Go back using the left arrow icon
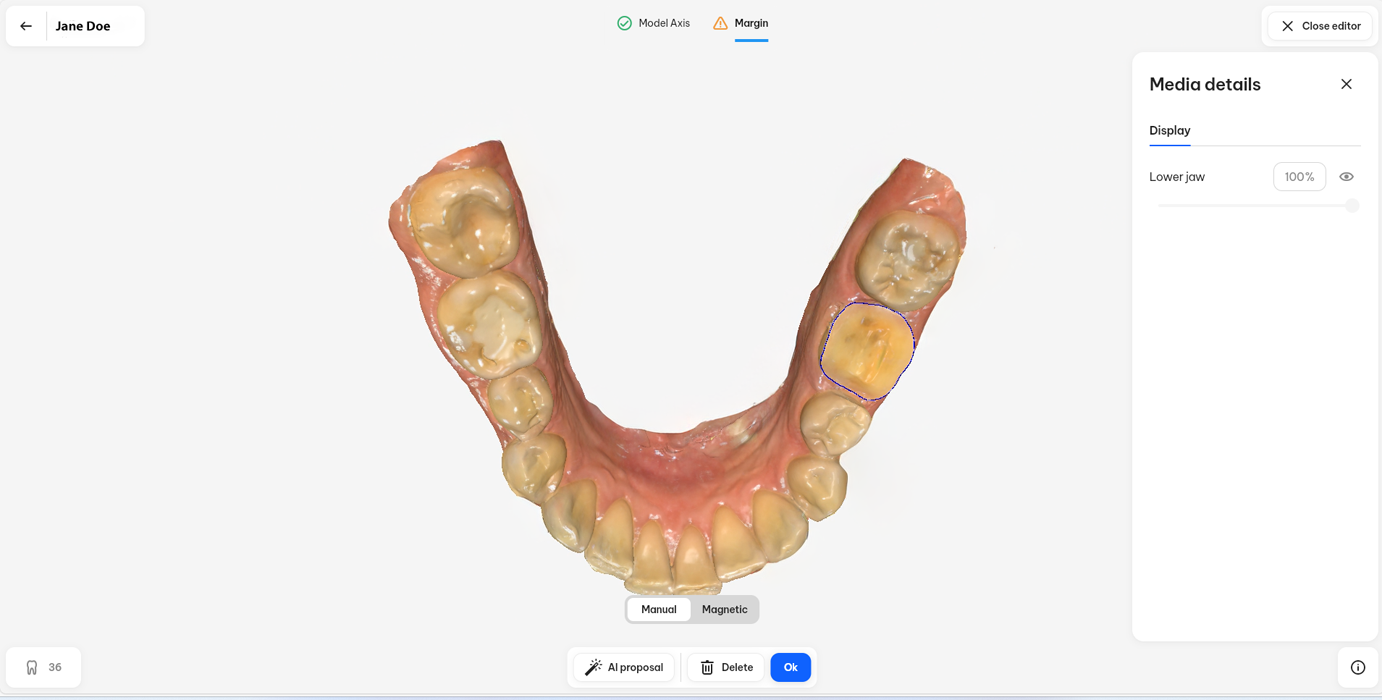Image resolution: width=1382 pixels, height=700 pixels. (26, 26)
